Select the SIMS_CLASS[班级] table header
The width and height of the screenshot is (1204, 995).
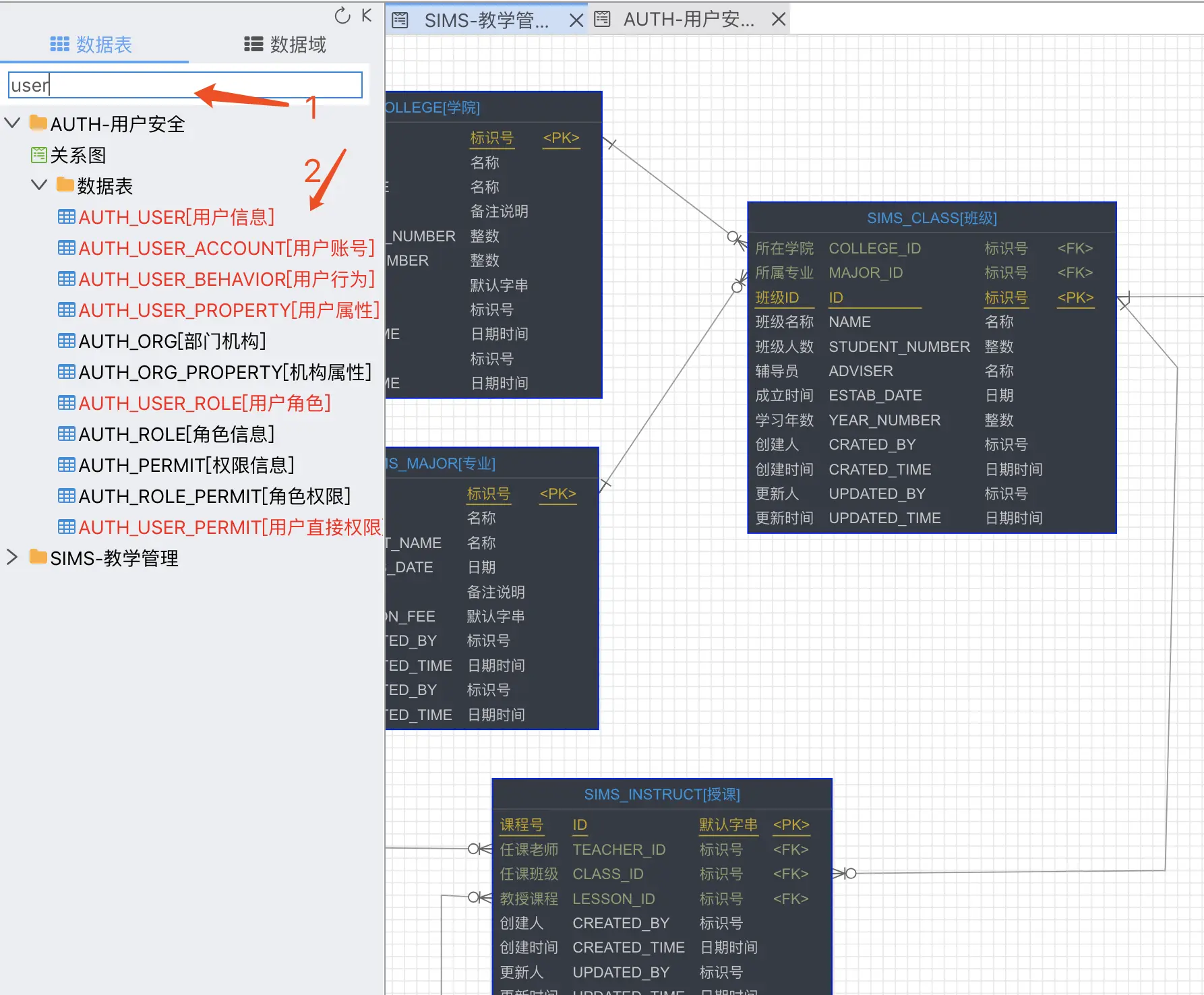coord(932,218)
